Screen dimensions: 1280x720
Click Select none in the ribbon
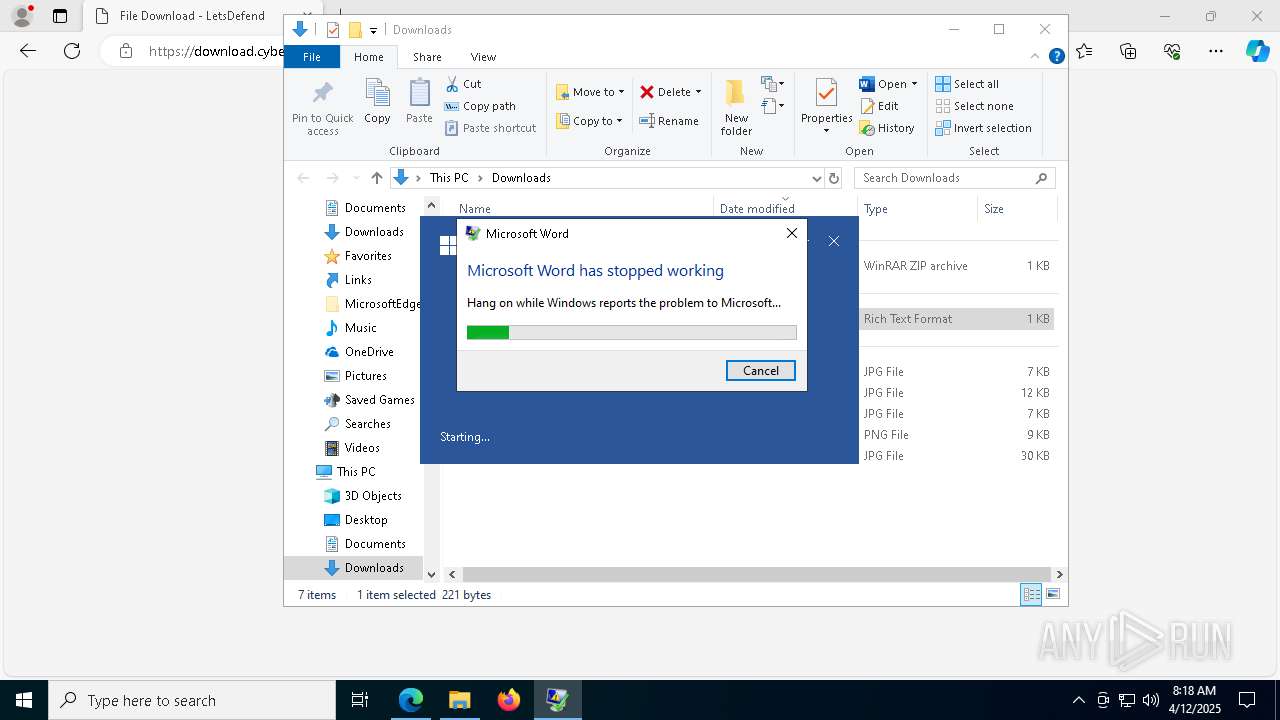click(x=975, y=106)
